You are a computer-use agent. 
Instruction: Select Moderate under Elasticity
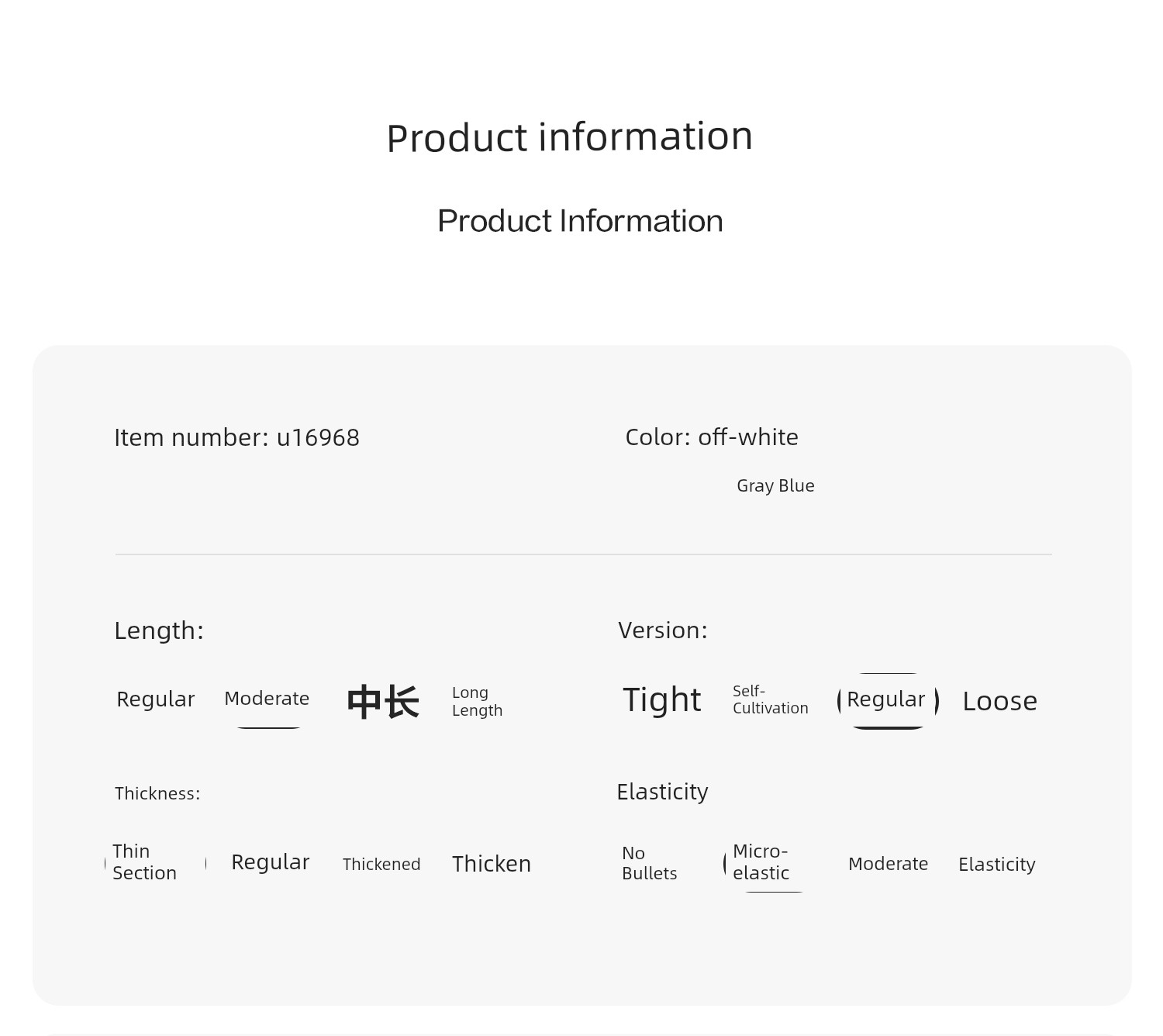(x=888, y=864)
